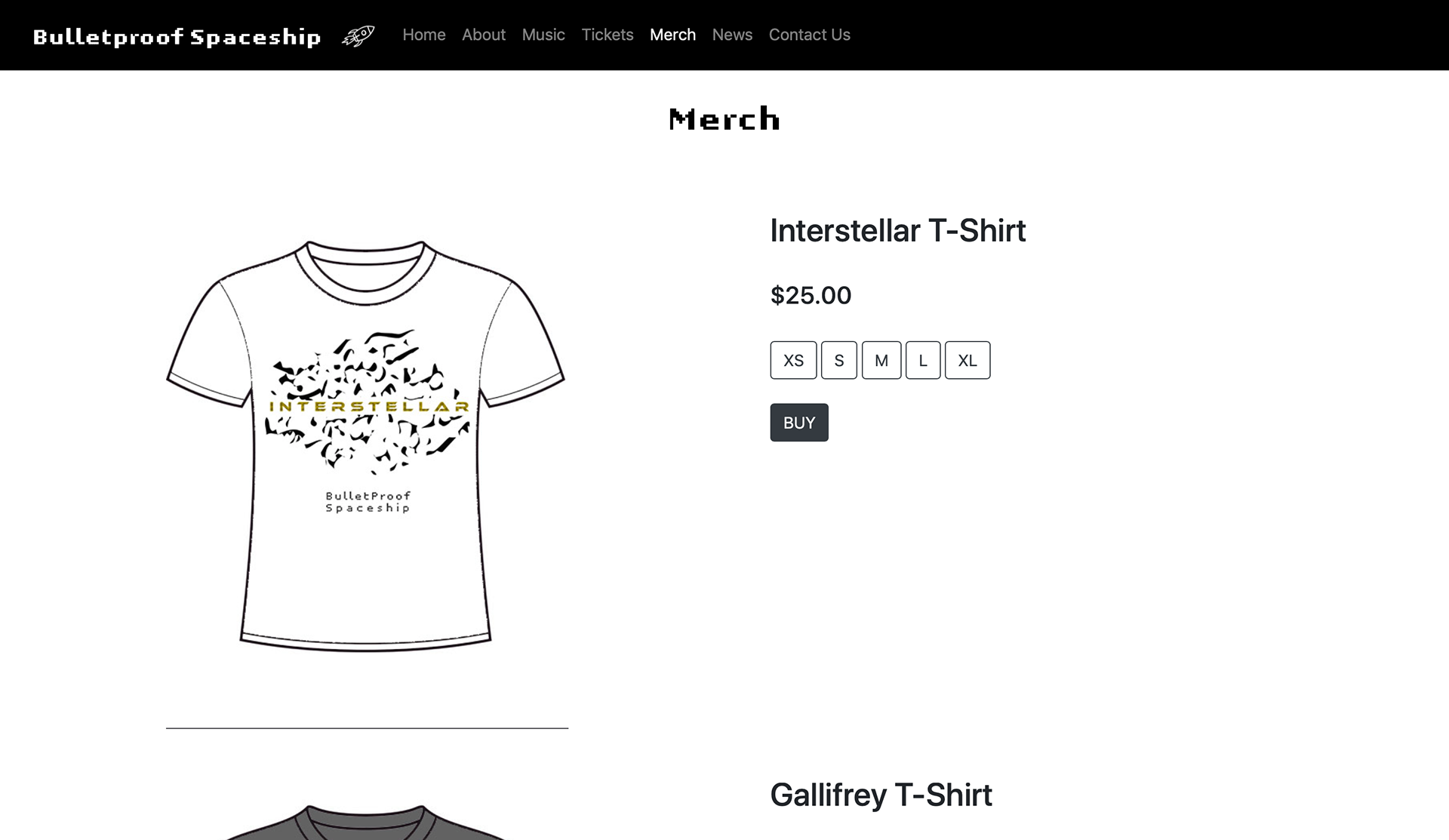Viewport: 1449px width, 840px height.
Task: Open the Music nav item
Action: [x=543, y=35]
